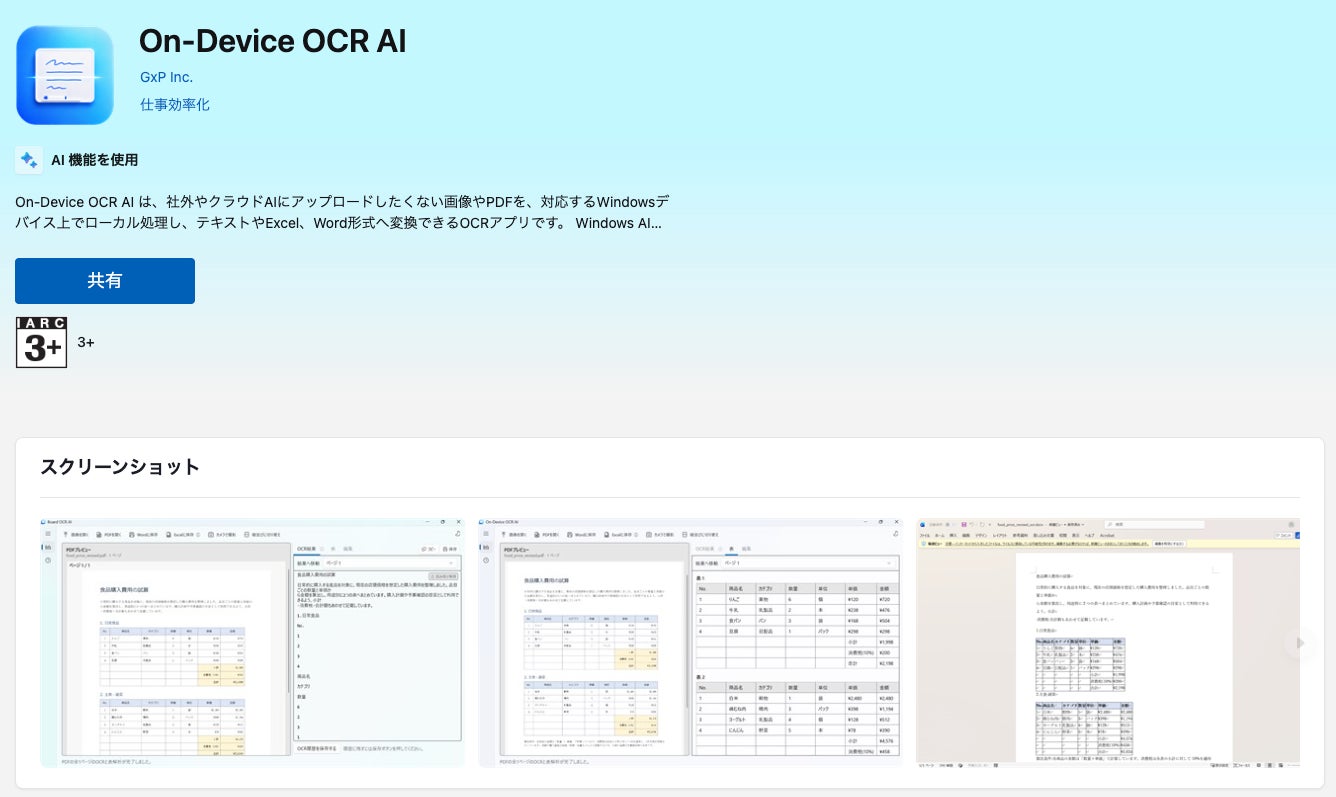Screen dimensions: 1336x797
Task: Click the On-Device OCR AI app icon
Action: pos(65,76)
